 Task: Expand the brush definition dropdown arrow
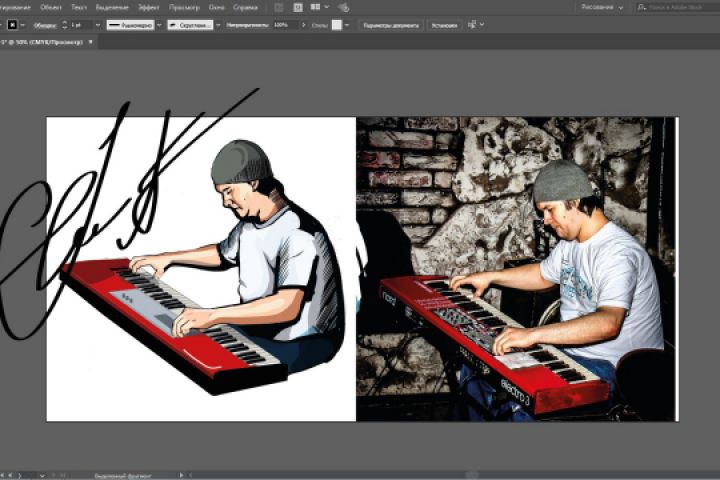[218, 25]
